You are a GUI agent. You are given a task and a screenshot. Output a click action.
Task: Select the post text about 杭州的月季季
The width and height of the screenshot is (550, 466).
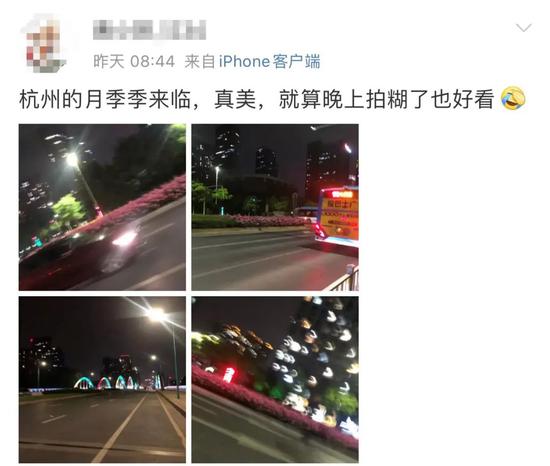pos(257,99)
